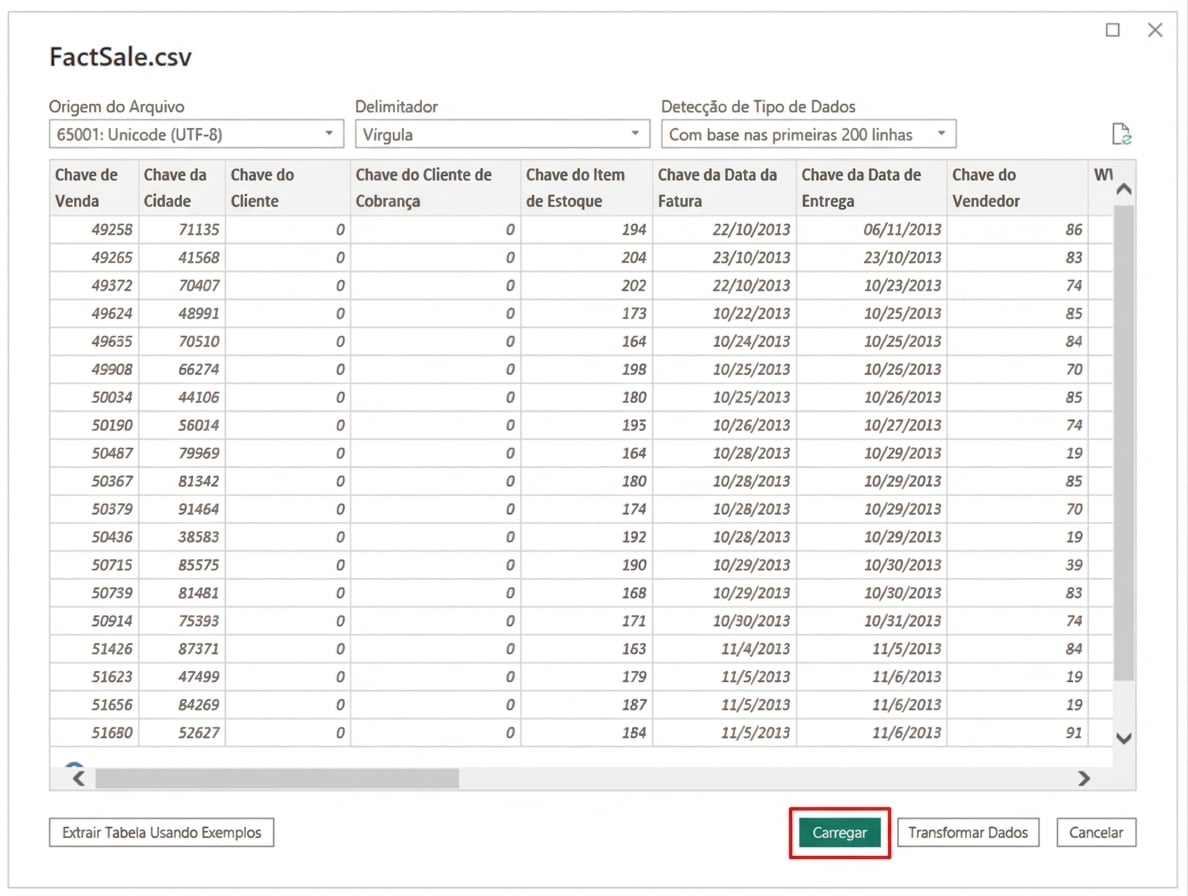Screen dimensions: 1188x896
Task: Click the right arrow of the horizontal scrollbar
Action: pyautogui.click(x=1084, y=778)
